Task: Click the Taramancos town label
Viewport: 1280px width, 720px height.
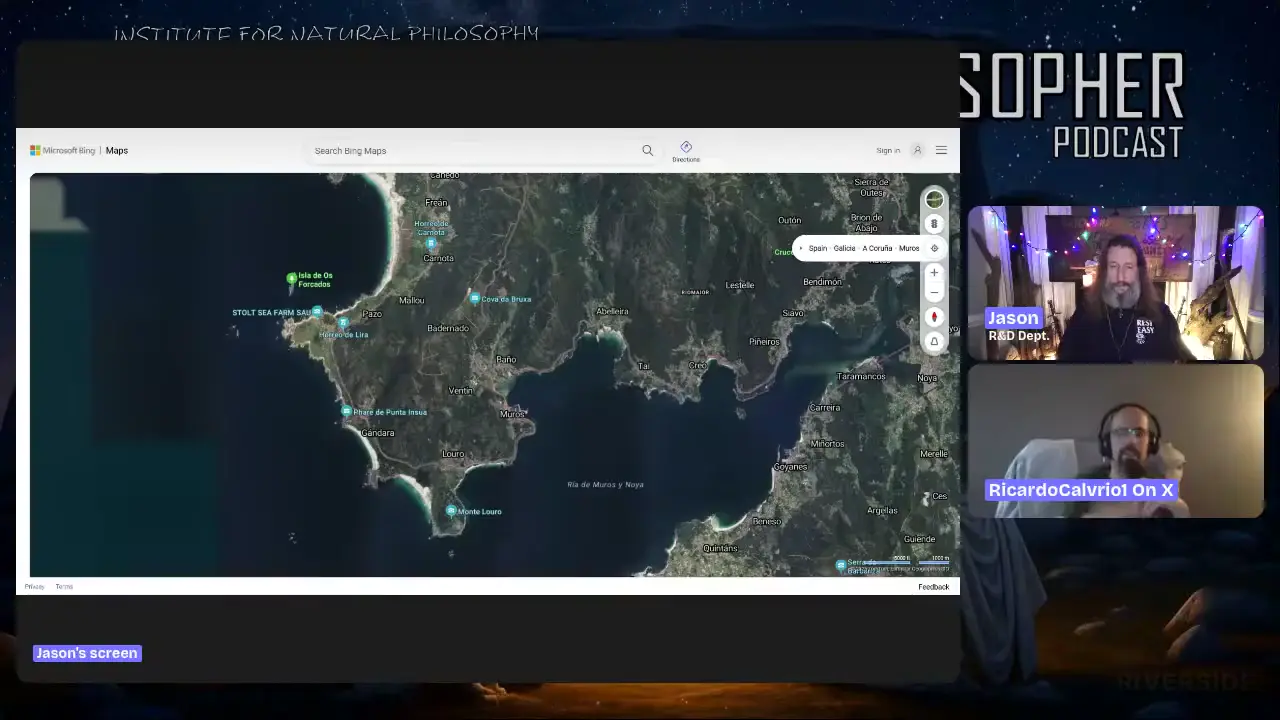Action: tap(861, 376)
